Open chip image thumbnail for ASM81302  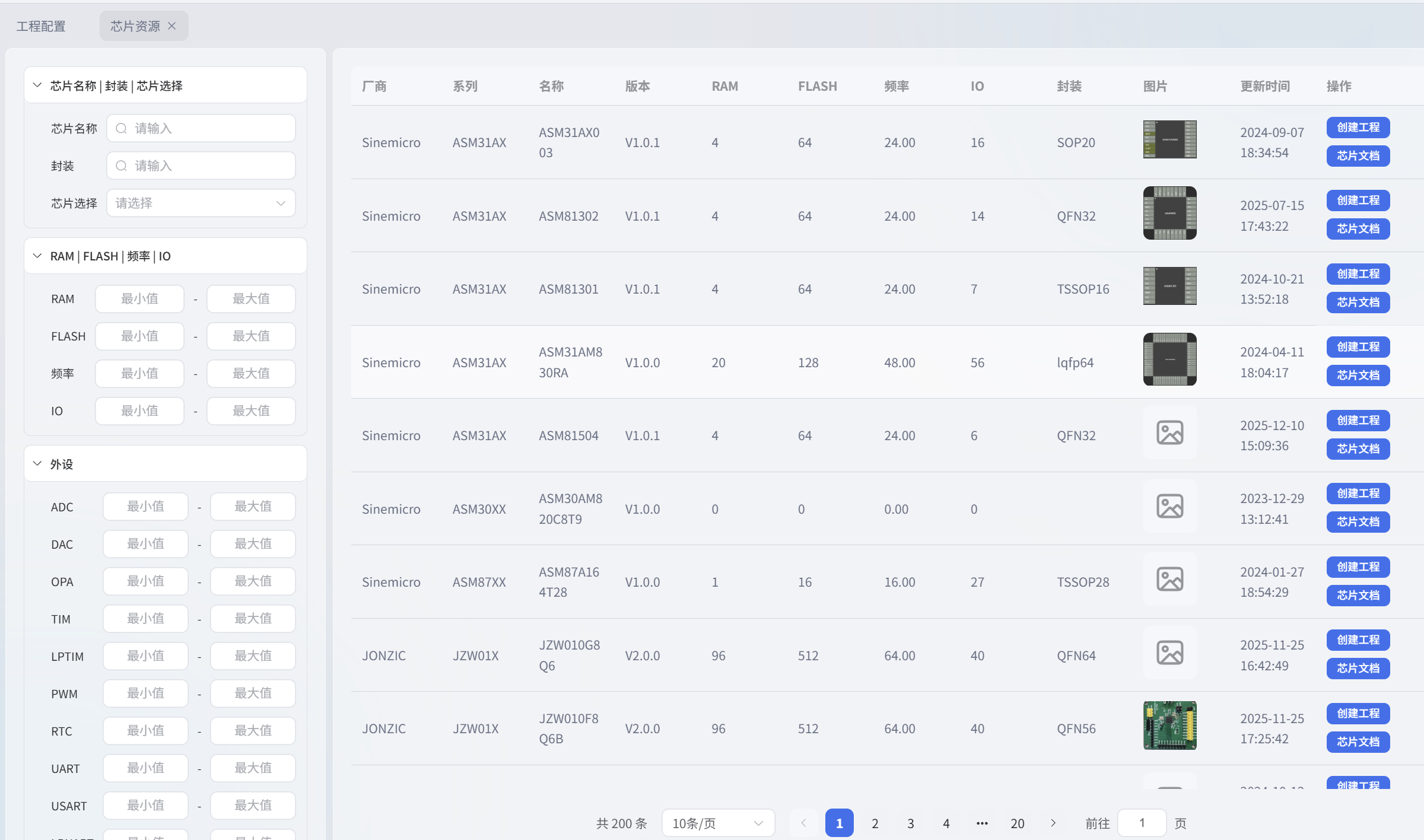pyautogui.click(x=1169, y=213)
